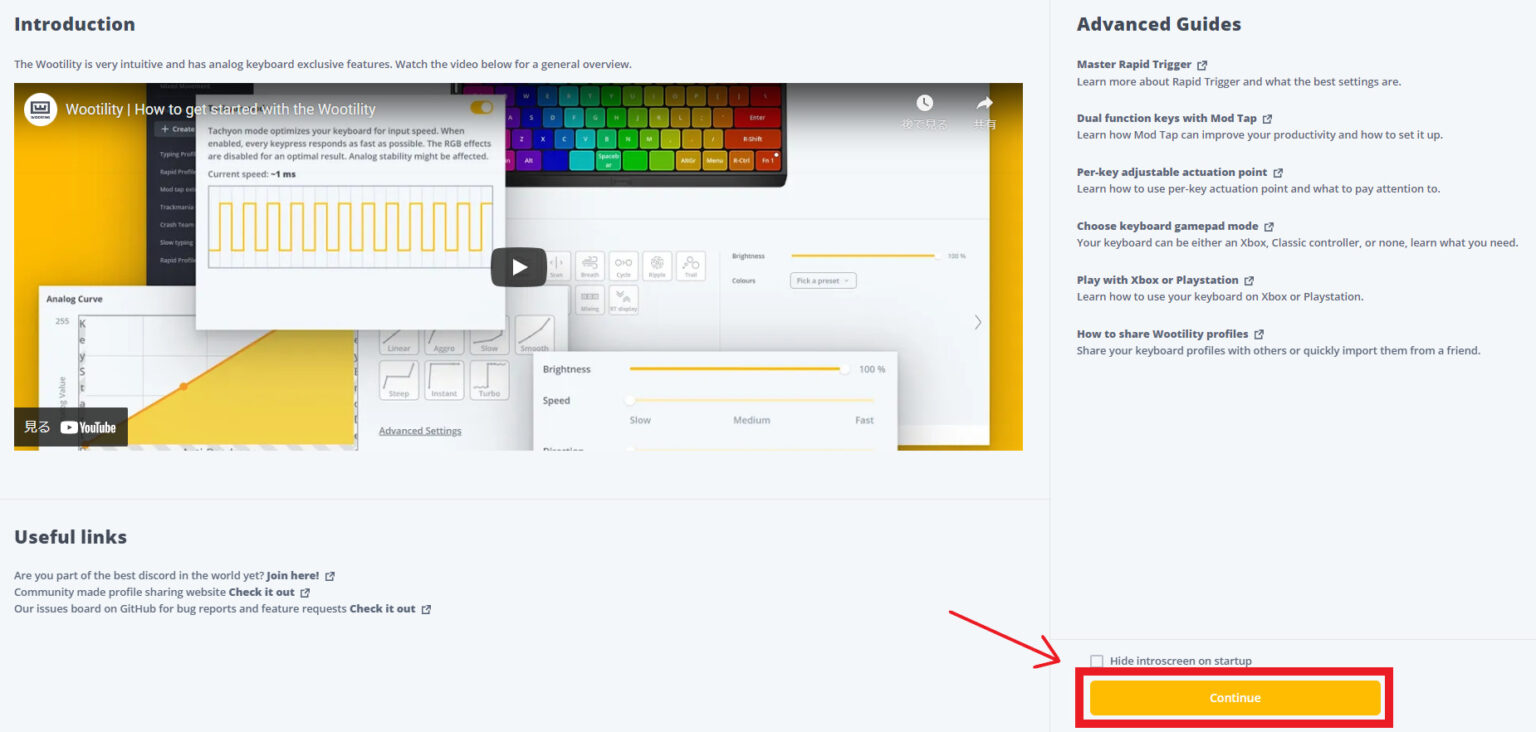
Task: Click external-link icon beside Master Rapid Trigger
Action: 1202,65
